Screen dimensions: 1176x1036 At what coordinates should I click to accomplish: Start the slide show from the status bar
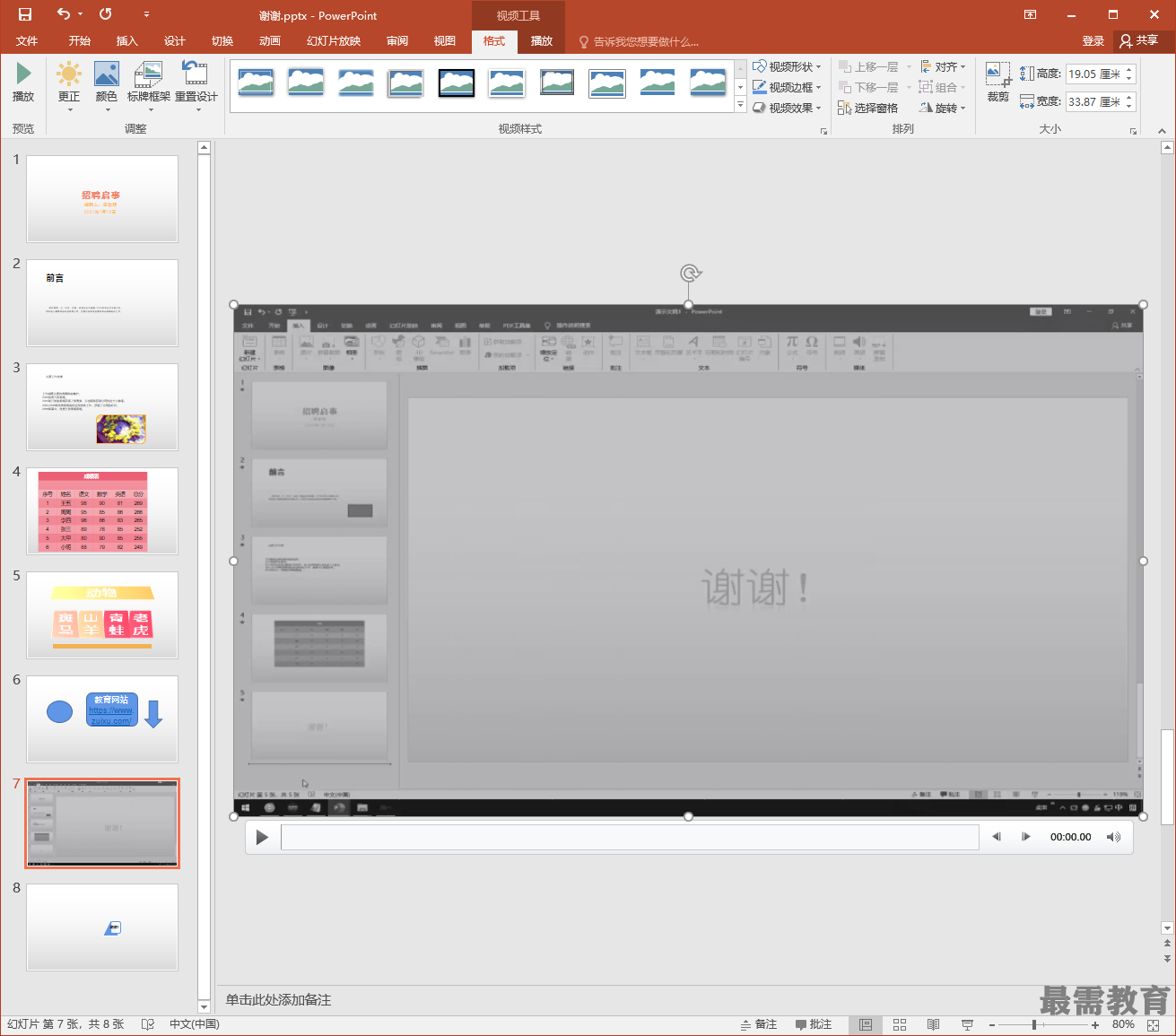point(967,1024)
